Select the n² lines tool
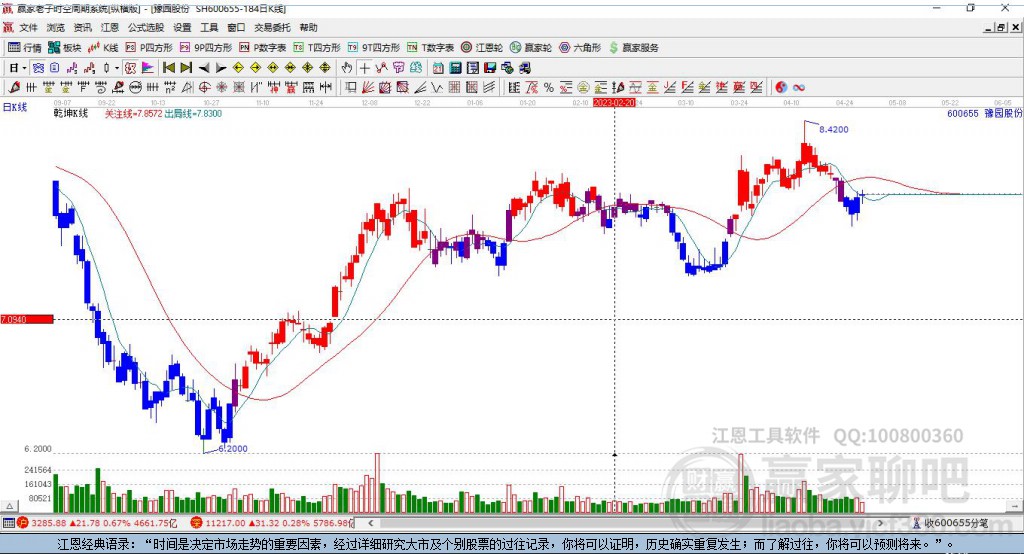 (x=170, y=88)
